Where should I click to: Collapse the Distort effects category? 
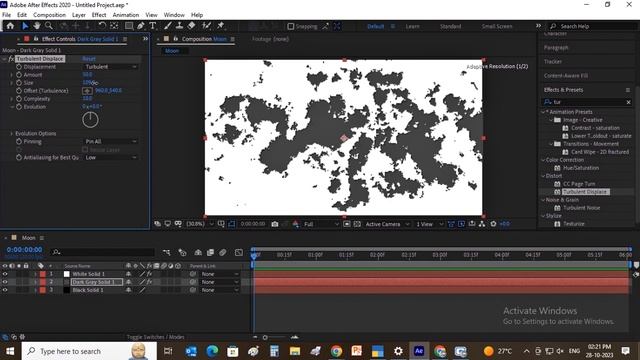(x=543, y=176)
